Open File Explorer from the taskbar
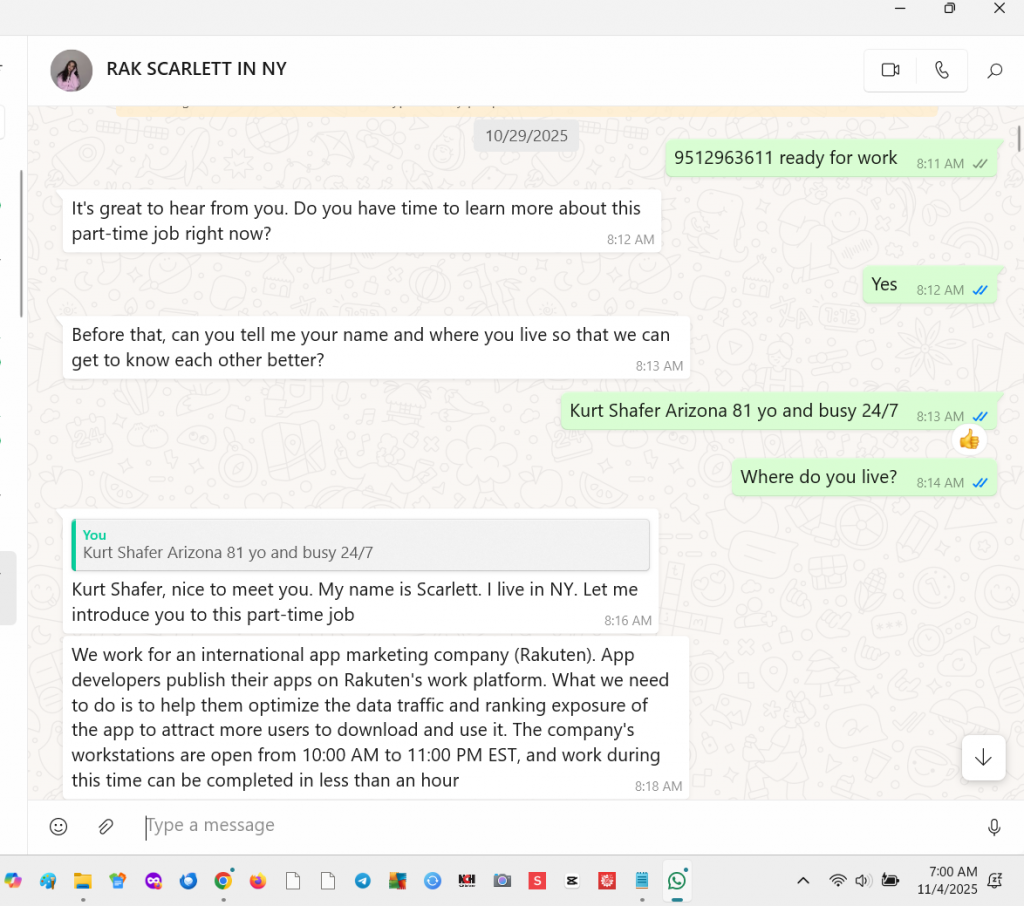 [x=83, y=881]
